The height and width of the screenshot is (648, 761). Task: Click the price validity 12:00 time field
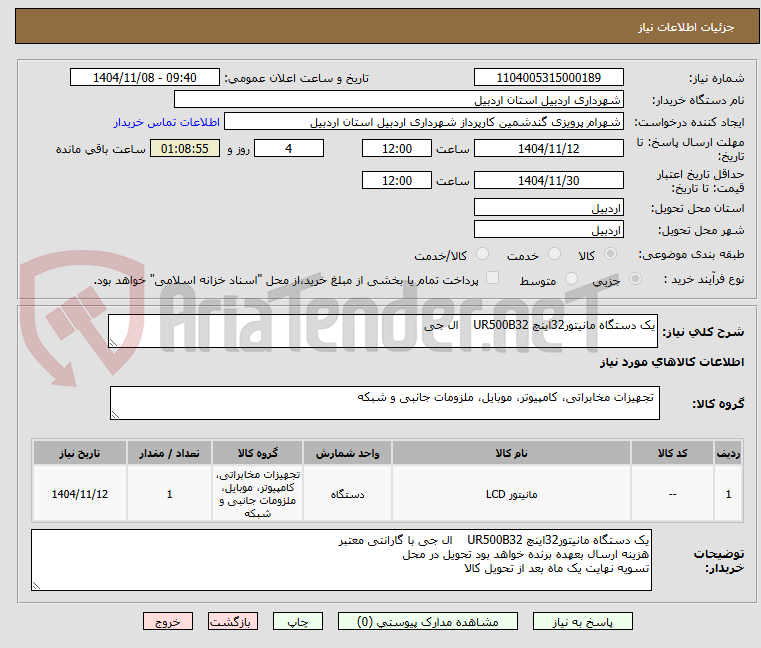(x=397, y=181)
